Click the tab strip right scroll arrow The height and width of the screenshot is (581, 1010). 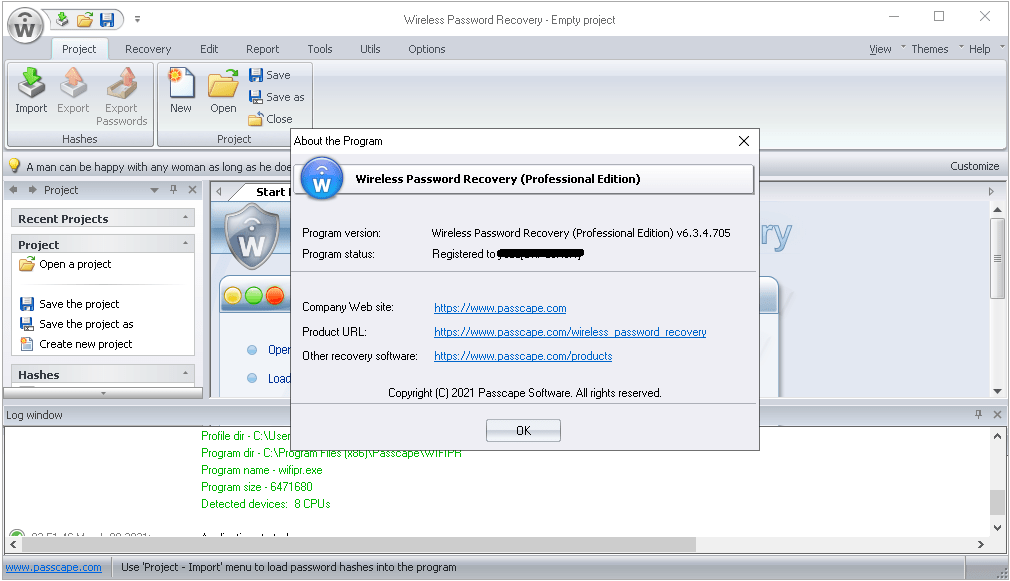tap(991, 191)
